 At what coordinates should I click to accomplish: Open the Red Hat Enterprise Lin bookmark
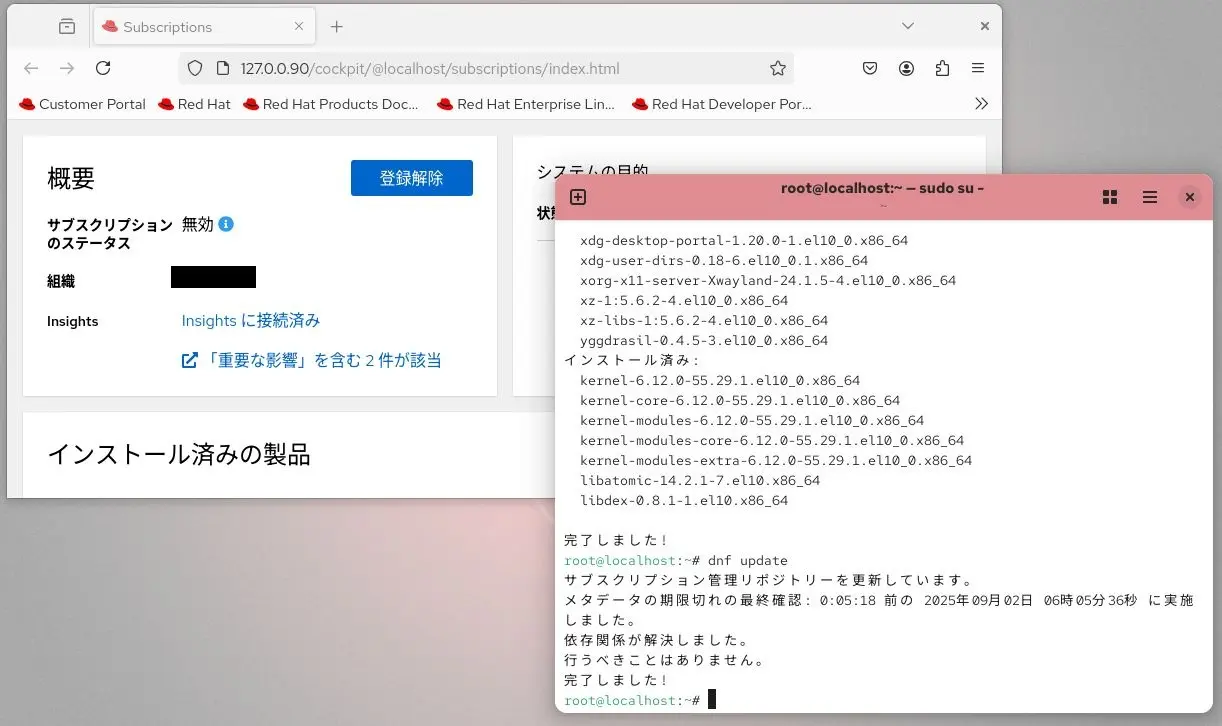click(525, 103)
